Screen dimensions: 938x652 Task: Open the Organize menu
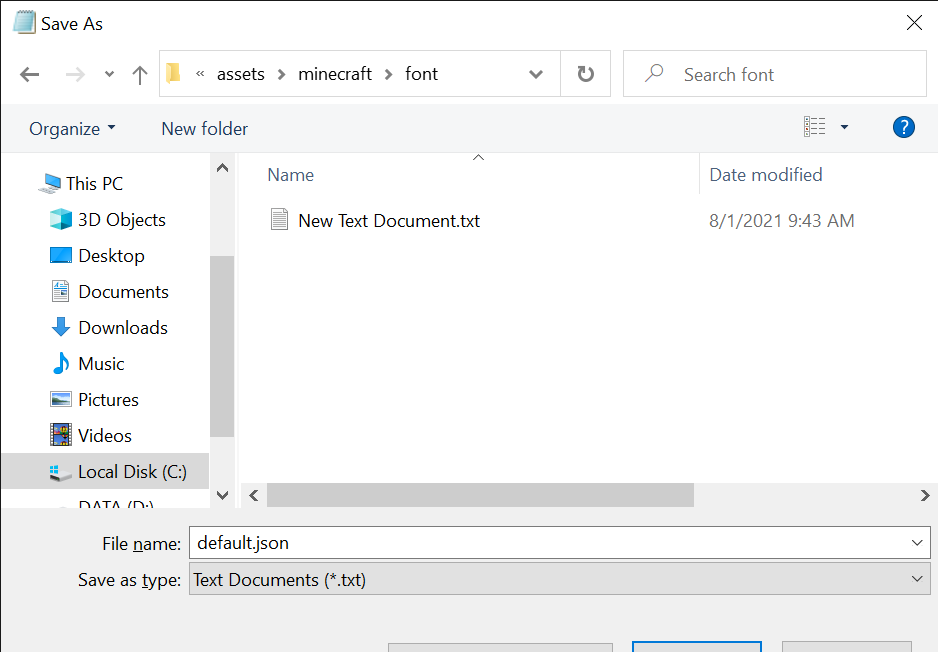(72, 129)
